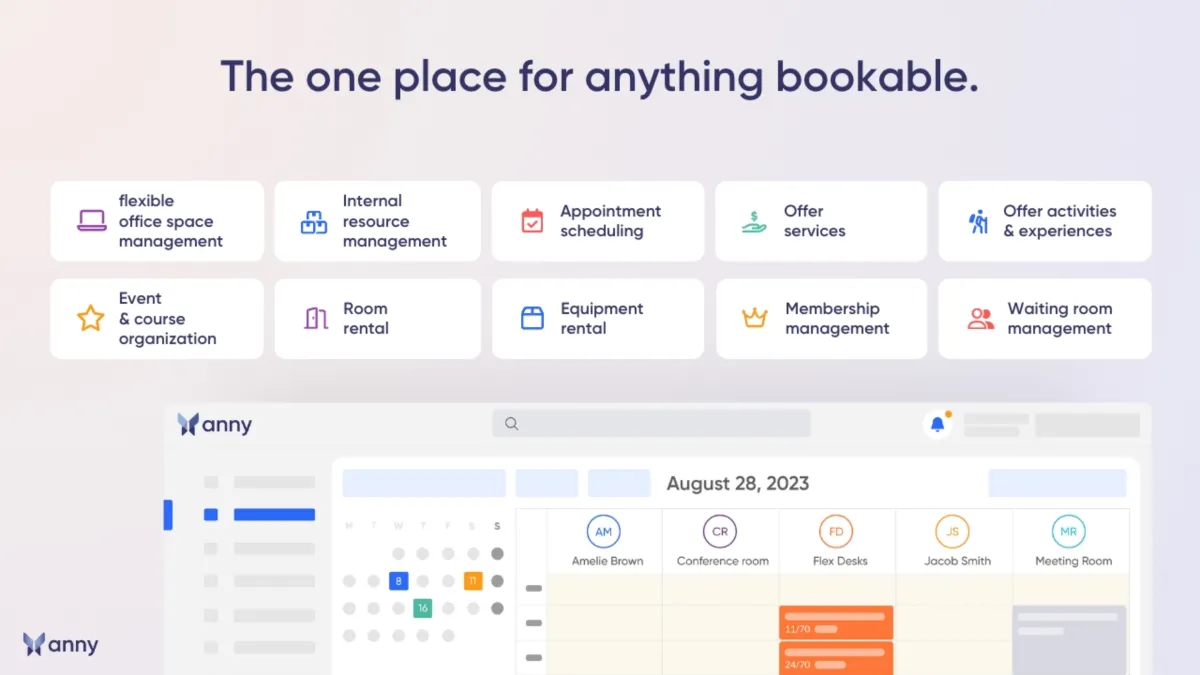Click the August 28, 2023 date heading
Image resolution: width=1200 pixels, height=675 pixels.
click(738, 484)
